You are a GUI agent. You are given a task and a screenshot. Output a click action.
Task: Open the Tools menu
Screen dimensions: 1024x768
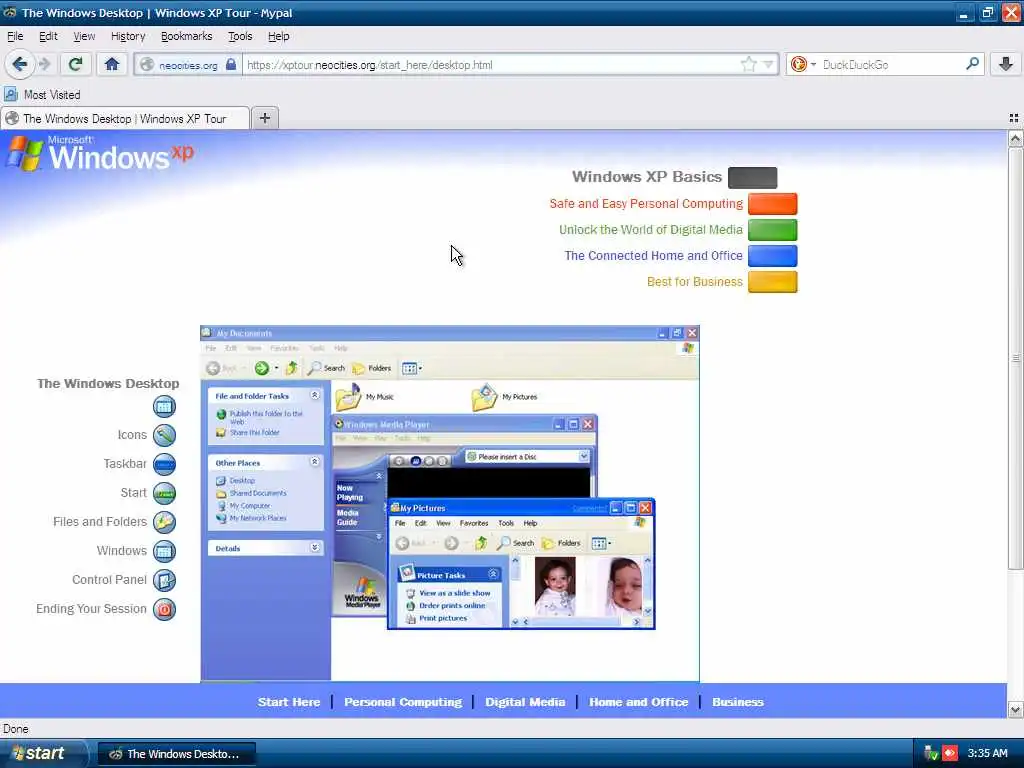[240, 37]
